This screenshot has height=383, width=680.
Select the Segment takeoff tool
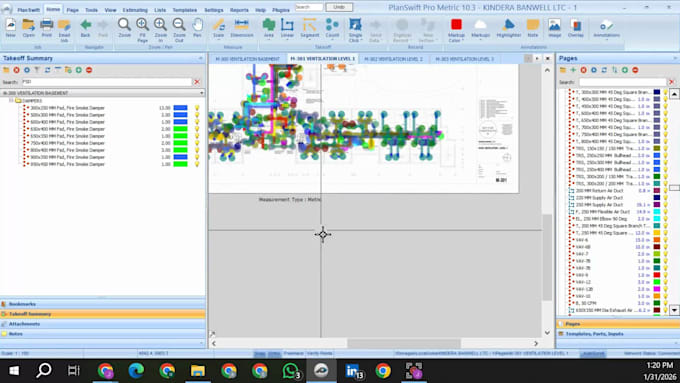tap(310, 25)
